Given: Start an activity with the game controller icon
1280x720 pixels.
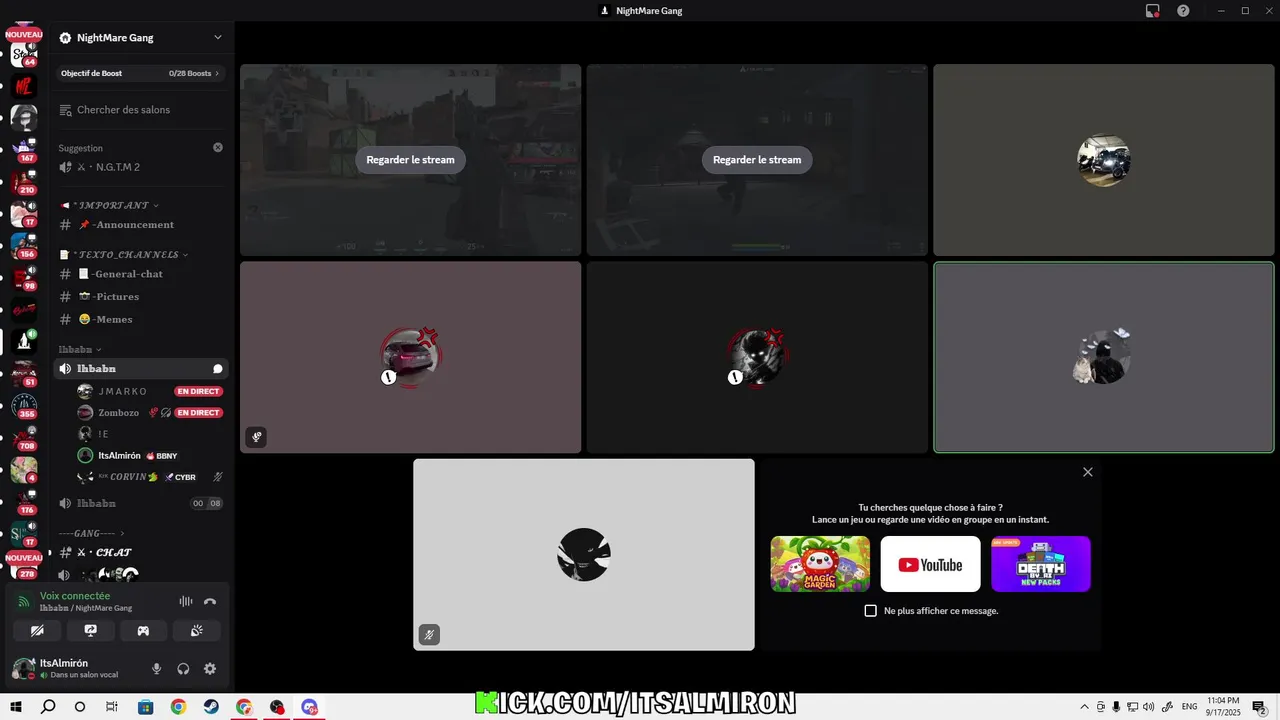Looking at the screenshot, I should tap(143, 631).
